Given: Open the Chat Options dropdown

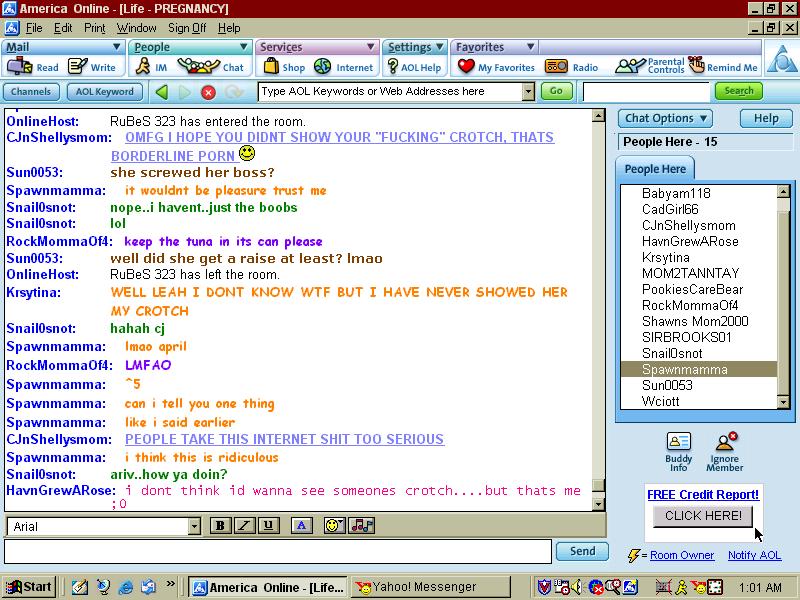Looking at the screenshot, I should pyautogui.click(x=665, y=118).
